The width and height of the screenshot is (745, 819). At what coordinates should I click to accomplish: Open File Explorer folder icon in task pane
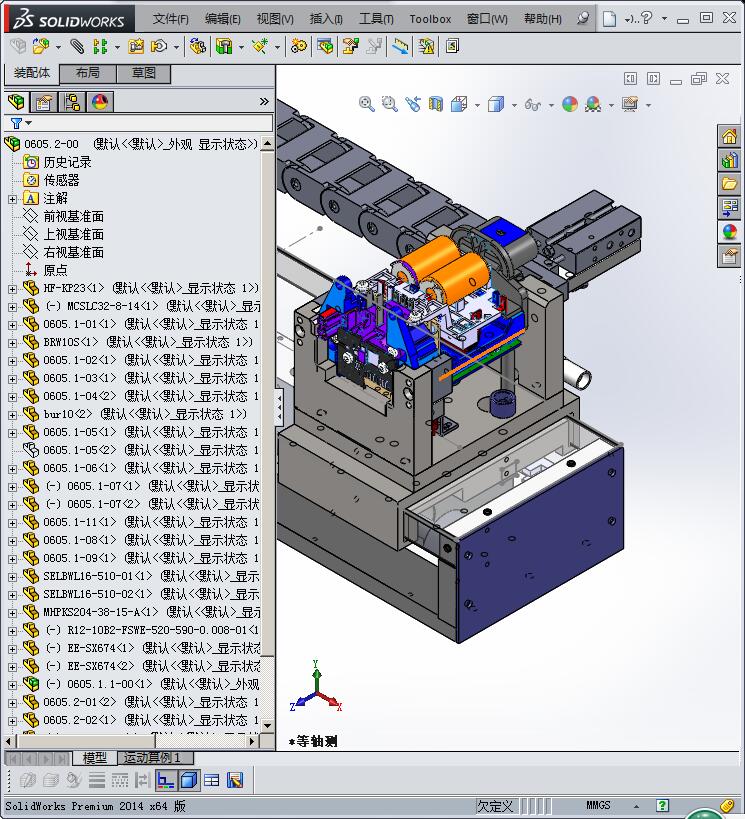[729, 183]
